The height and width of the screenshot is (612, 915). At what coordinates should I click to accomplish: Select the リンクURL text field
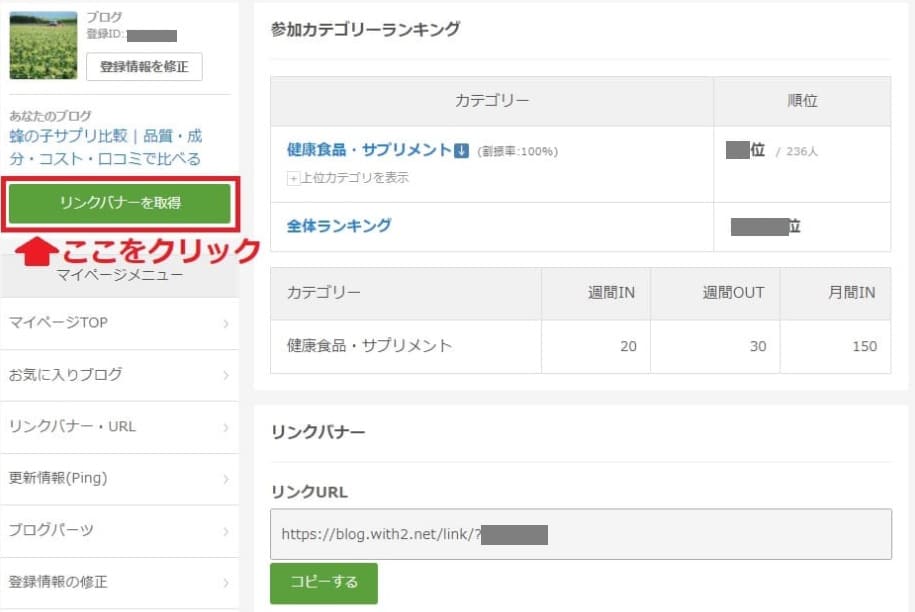(x=581, y=534)
